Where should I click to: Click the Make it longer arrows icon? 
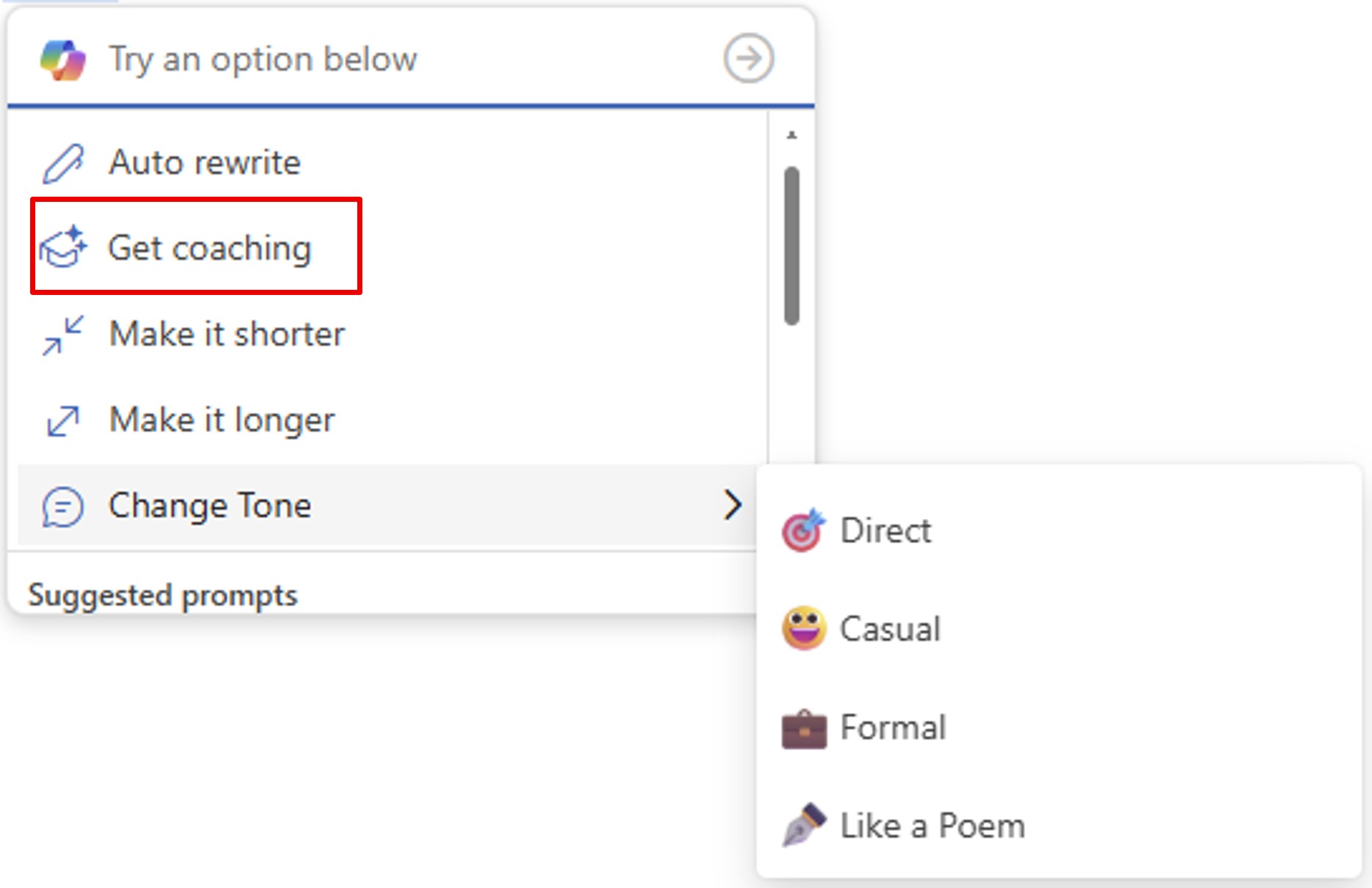tap(63, 421)
